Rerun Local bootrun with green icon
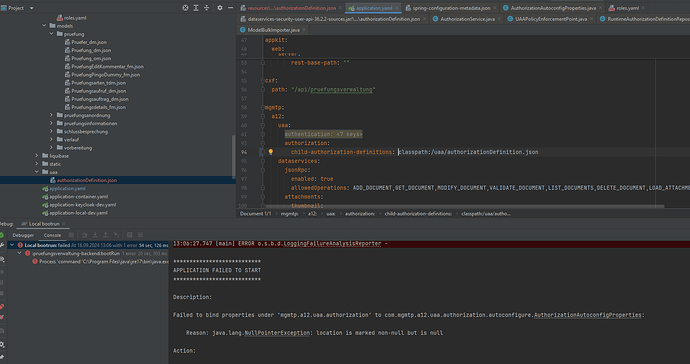Viewport: 690px width, 364px height. (2, 235)
